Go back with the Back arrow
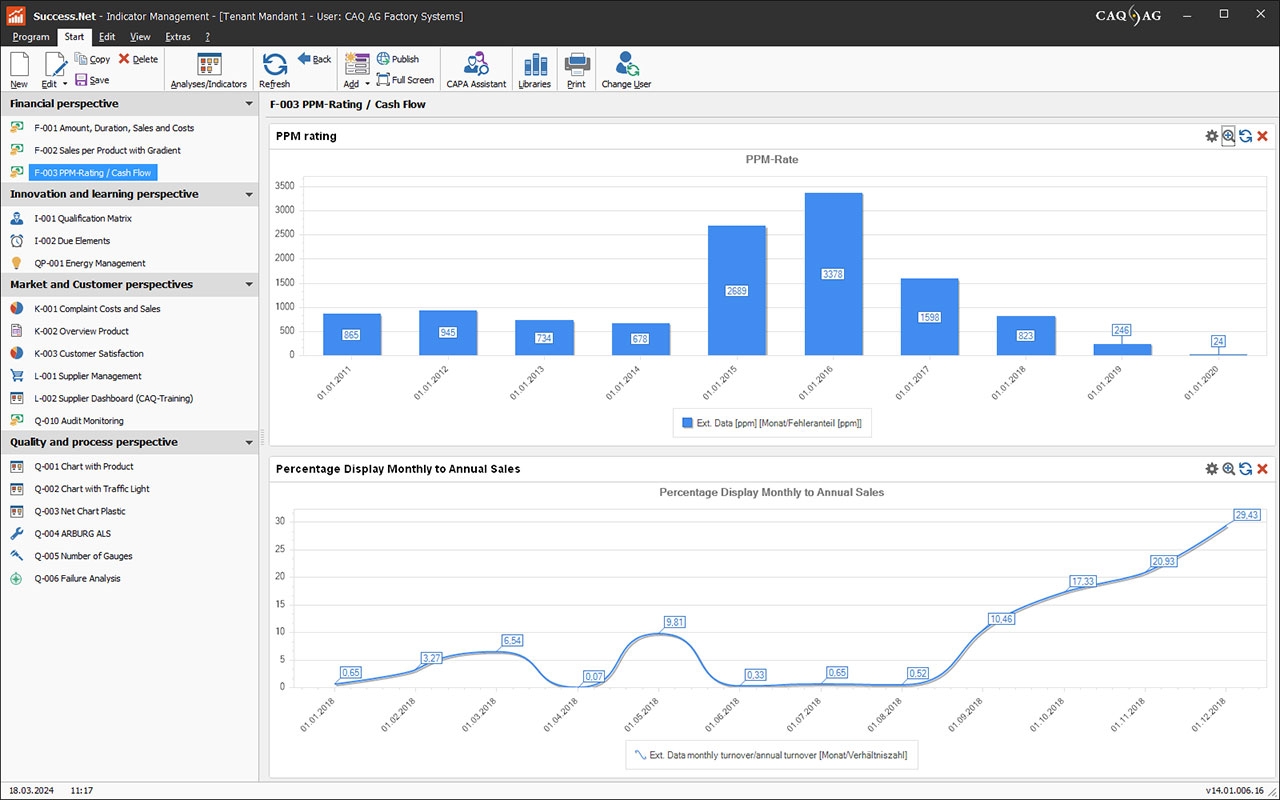Viewport: 1280px width, 800px height. (314, 59)
